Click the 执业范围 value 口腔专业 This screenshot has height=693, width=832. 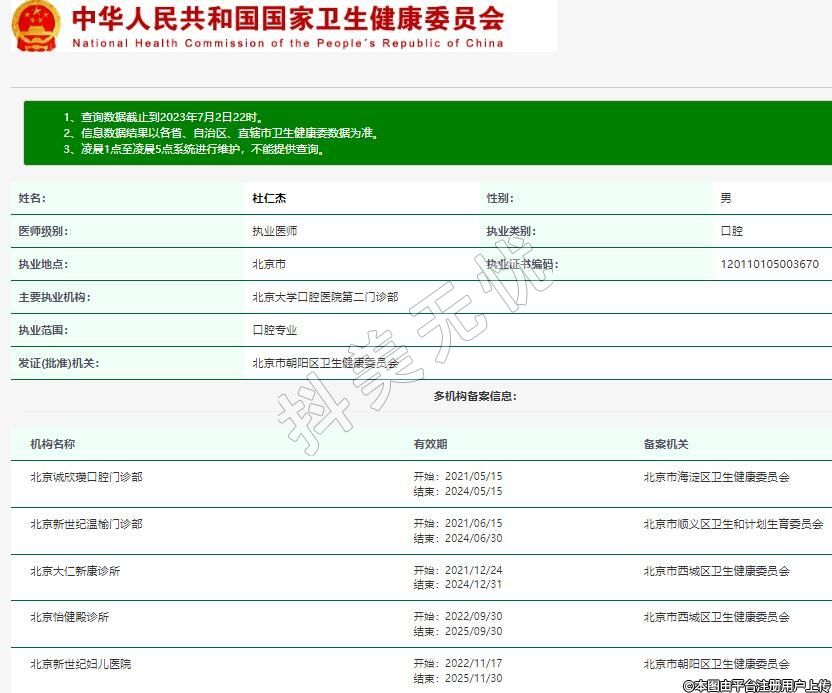(x=274, y=330)
